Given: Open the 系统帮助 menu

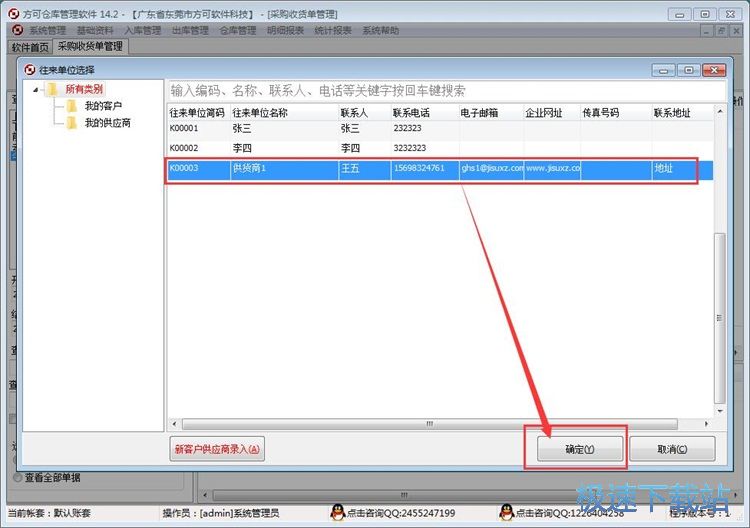Looking at the screenshot, I should click(380, 31).
